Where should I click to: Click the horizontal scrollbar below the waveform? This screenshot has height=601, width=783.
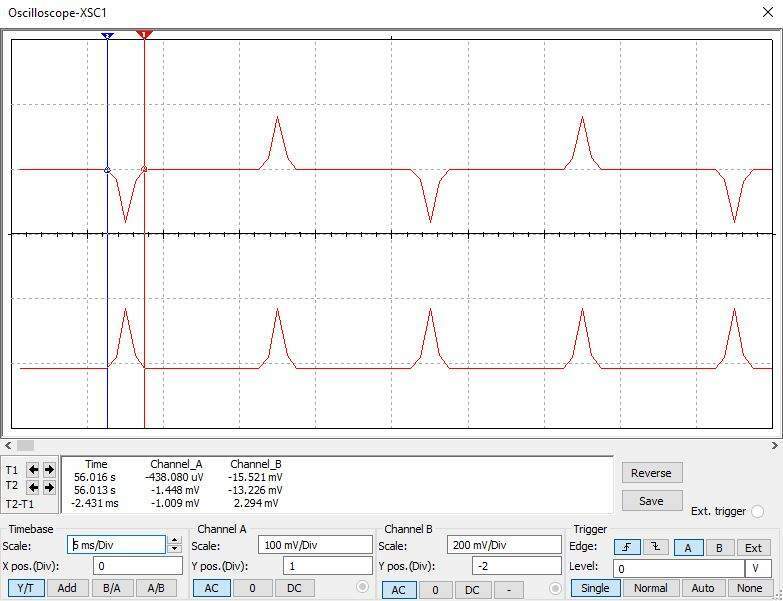(390, 445)
